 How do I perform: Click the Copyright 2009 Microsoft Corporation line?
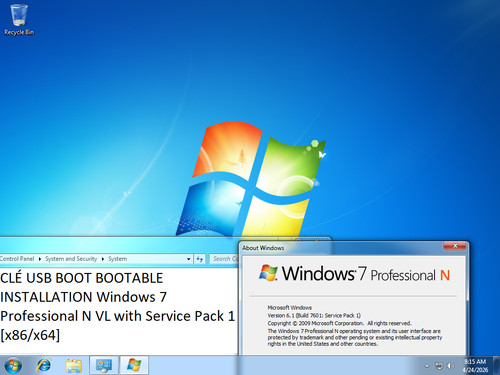tap(339, 323)
